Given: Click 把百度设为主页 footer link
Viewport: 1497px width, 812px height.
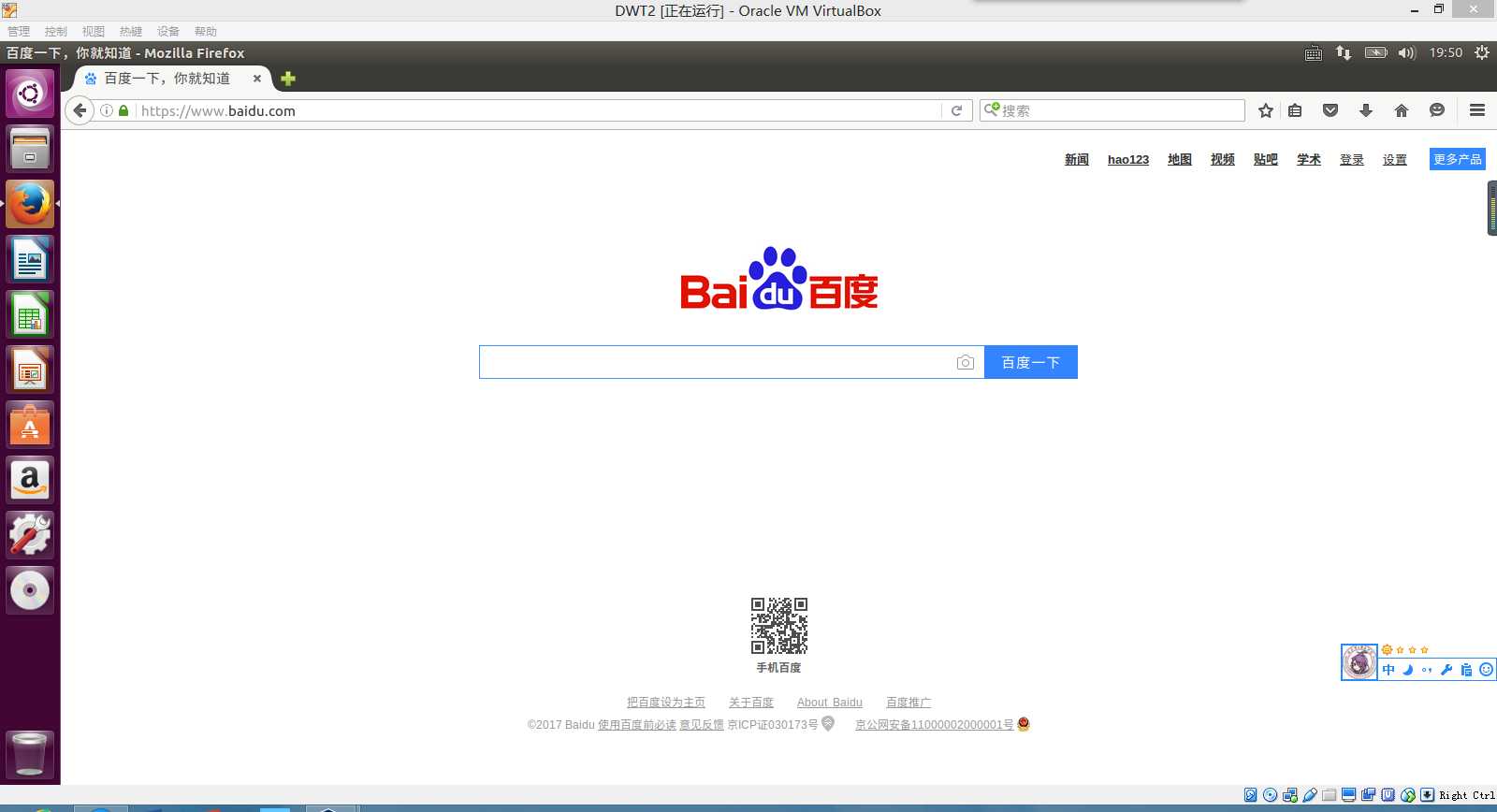Looking at the screenshot, I should tap(666, 703).
